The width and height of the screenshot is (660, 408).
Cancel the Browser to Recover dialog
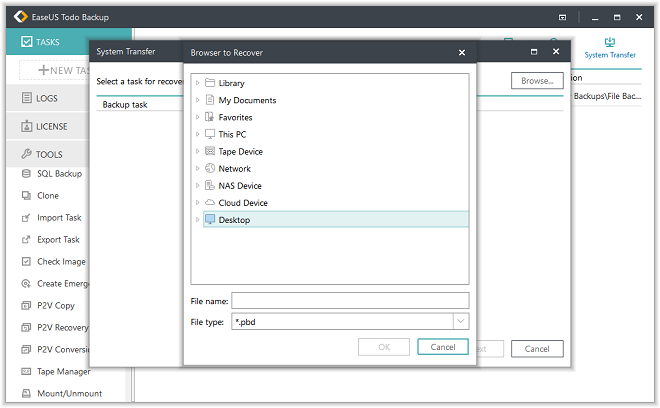pyautogui.click(x=442, y=347)
